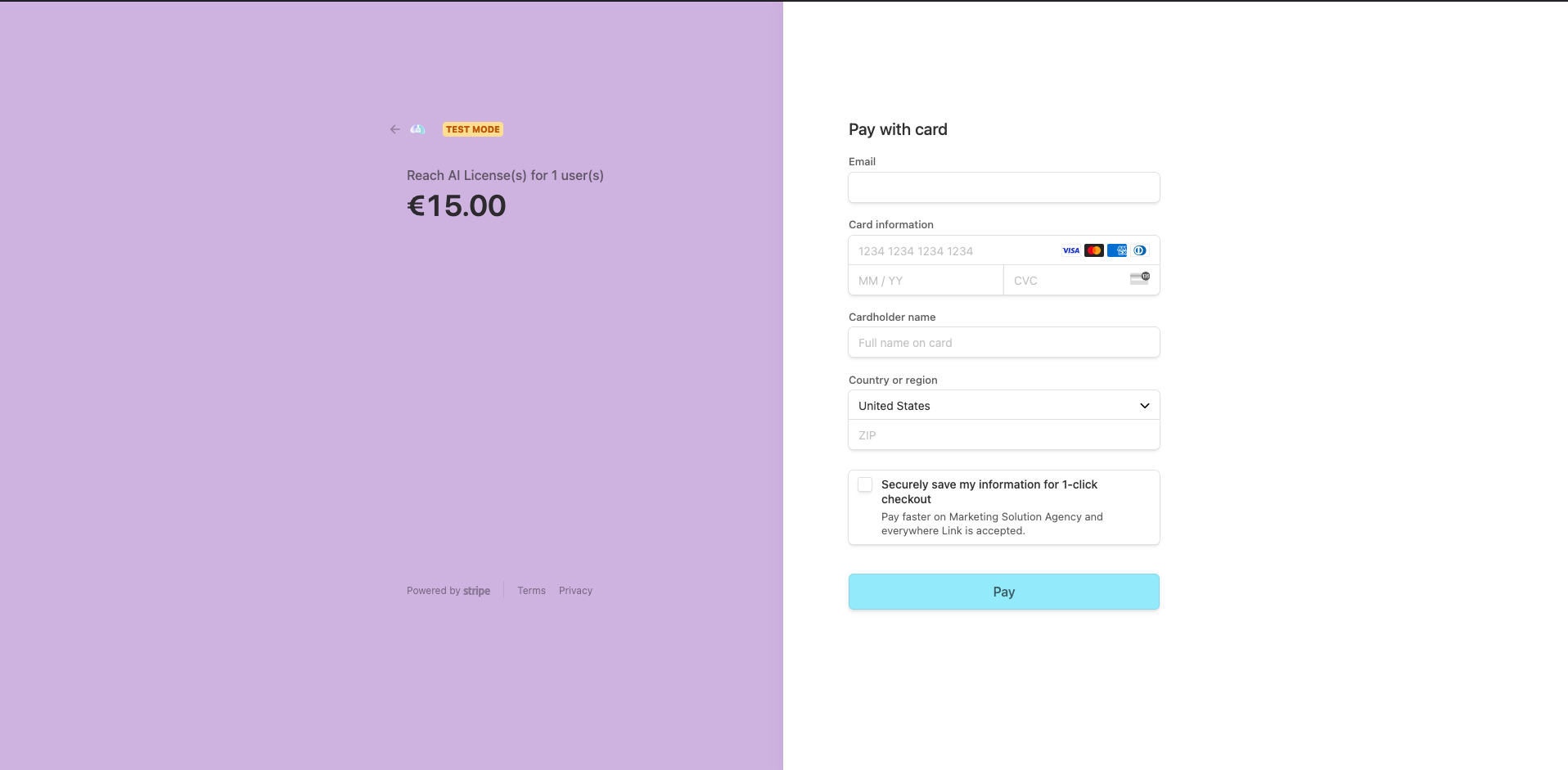Image resolution: width=1568 pixels, height=770 pixels.
Task: Focus the Email input field
Action: click(x=1004, y=187)
